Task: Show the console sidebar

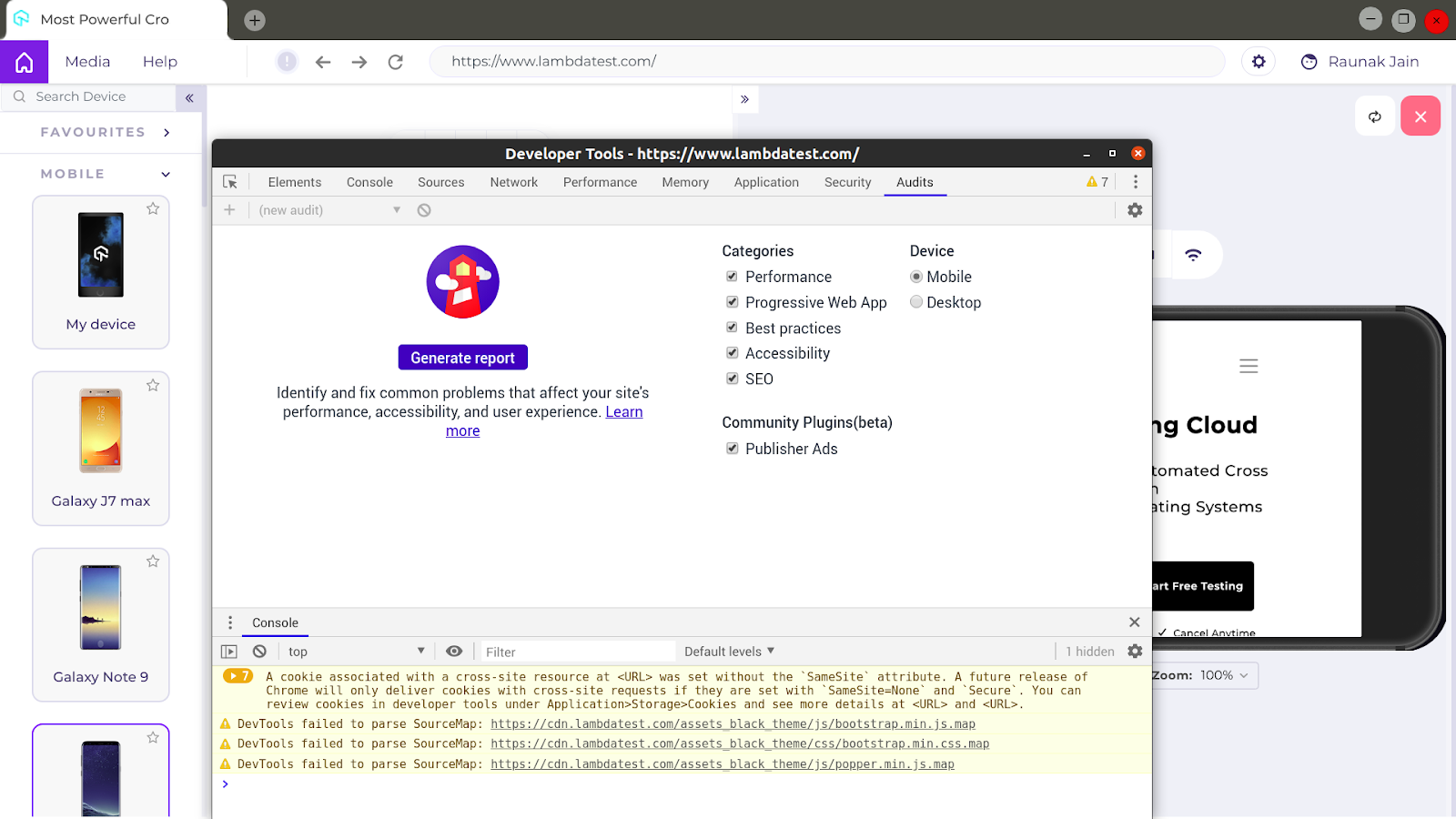Action: point(229,652)
